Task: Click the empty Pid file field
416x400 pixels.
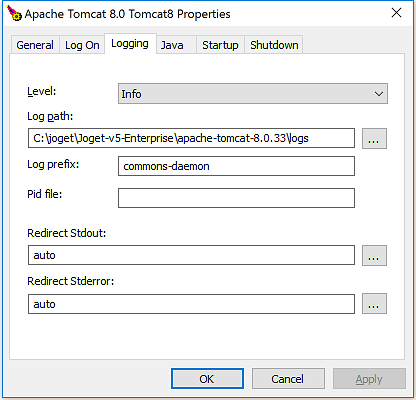Action: [x=236, y=198]
